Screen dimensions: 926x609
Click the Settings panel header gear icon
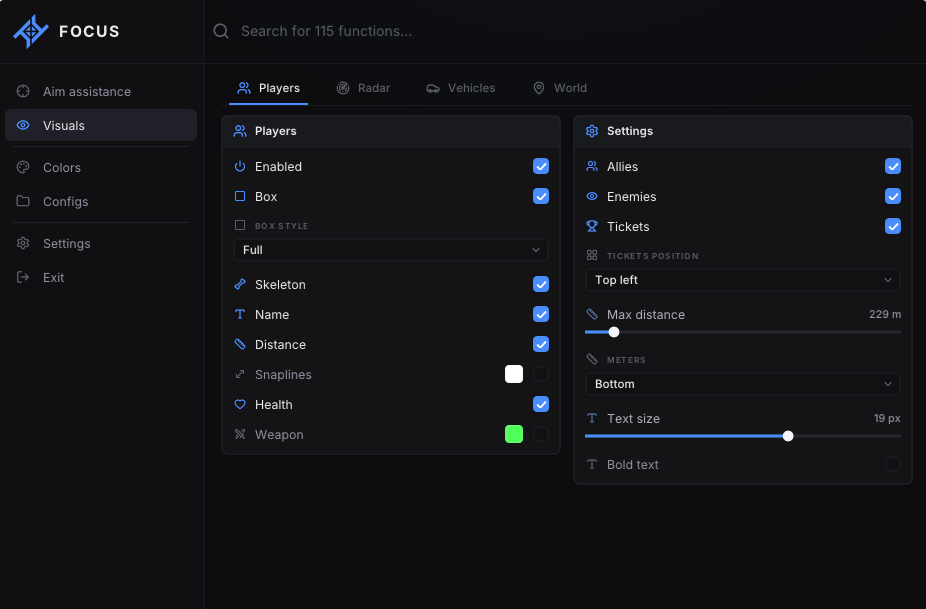[x=592, y=131]
